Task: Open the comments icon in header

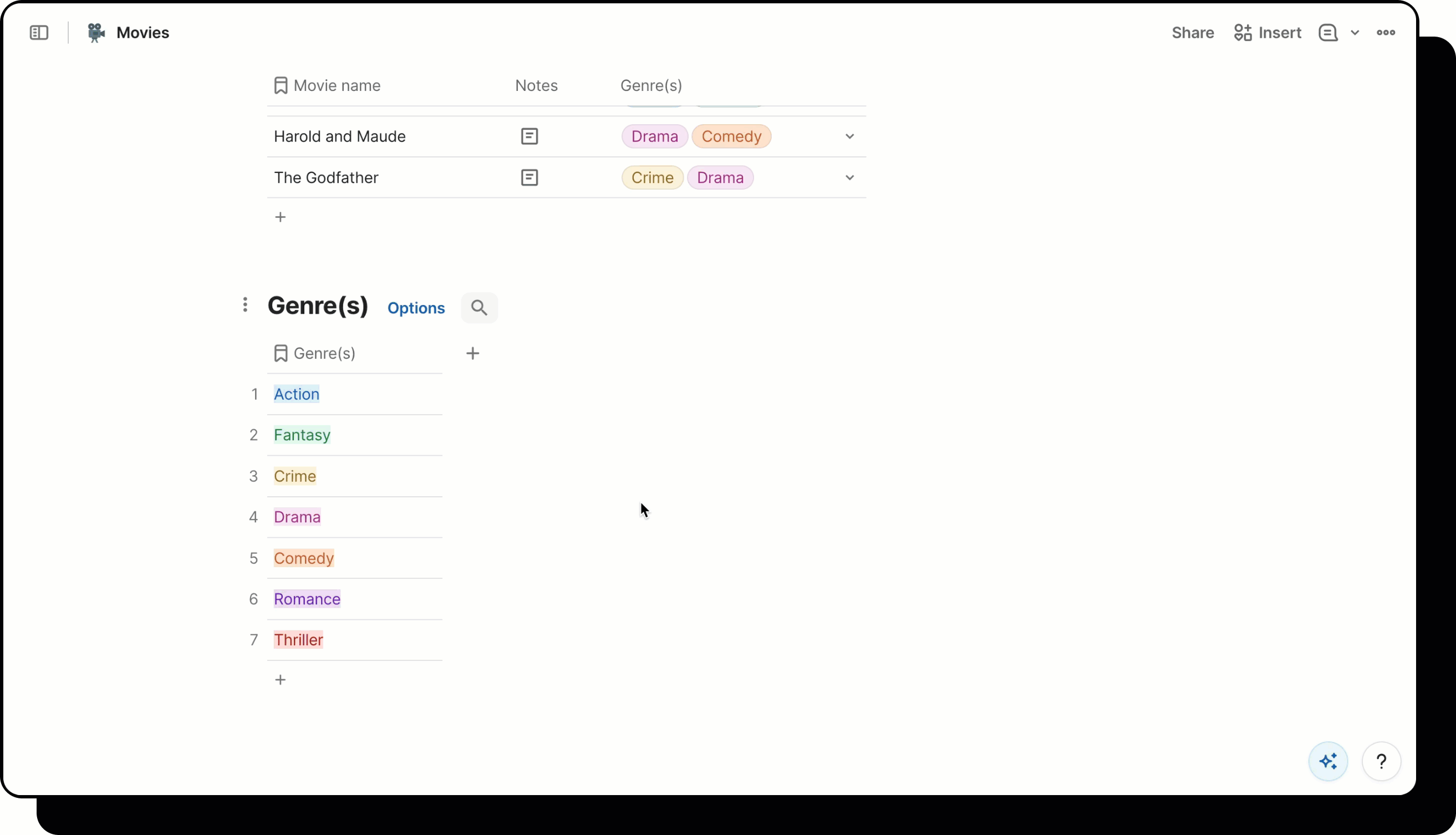Action: (1327, 33)
